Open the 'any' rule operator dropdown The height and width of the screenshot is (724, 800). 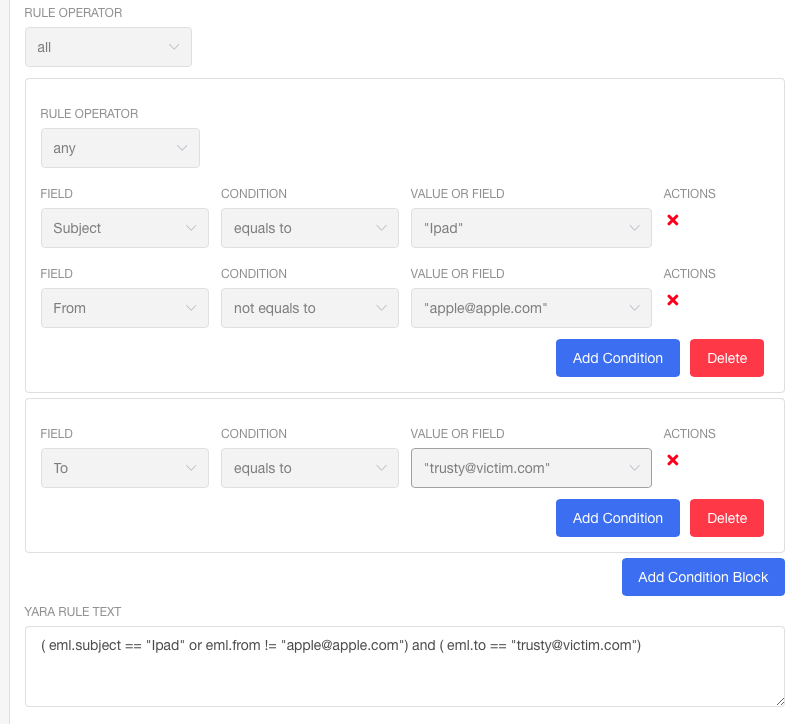click(120, 148)
